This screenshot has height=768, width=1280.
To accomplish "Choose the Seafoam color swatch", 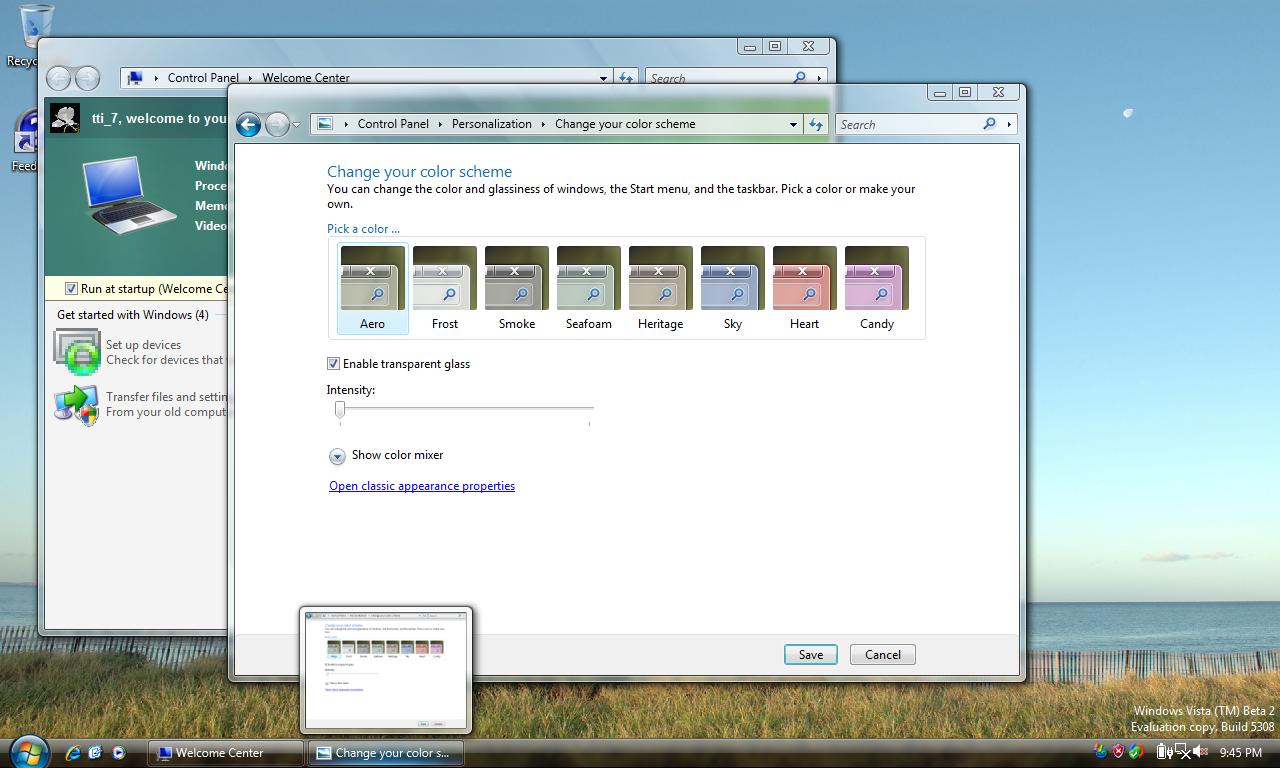I will tap(589, 288).
